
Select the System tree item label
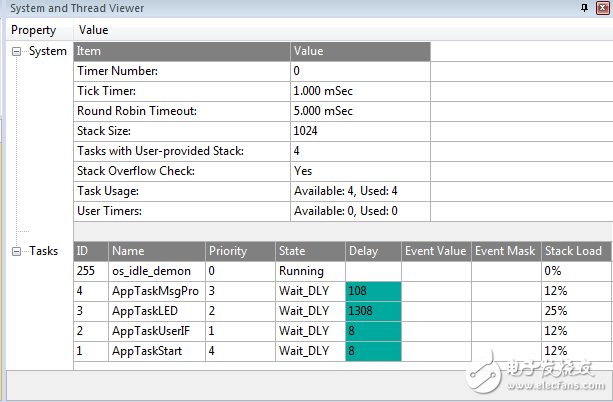[x=48, y=51]
